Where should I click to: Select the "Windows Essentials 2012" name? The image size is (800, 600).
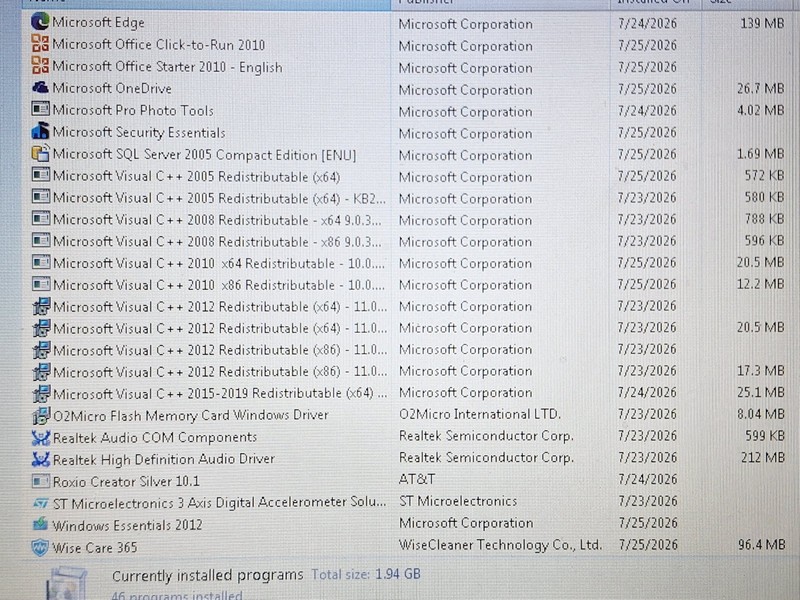click(x=128, y=525)
